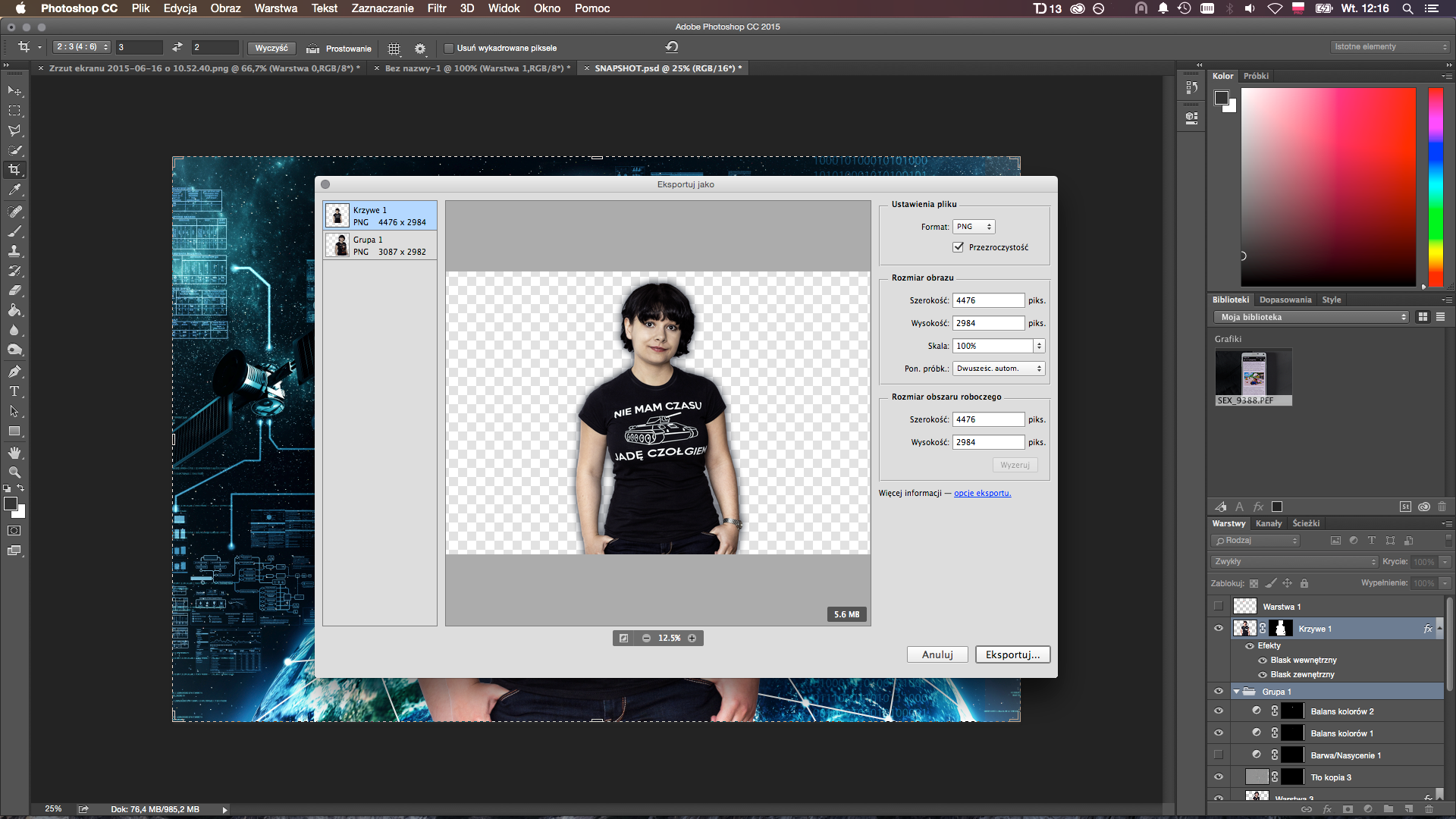Open the Rodzaj layer filter dropdown
The image size is (1456, 819).
(x=1256, y=541)
